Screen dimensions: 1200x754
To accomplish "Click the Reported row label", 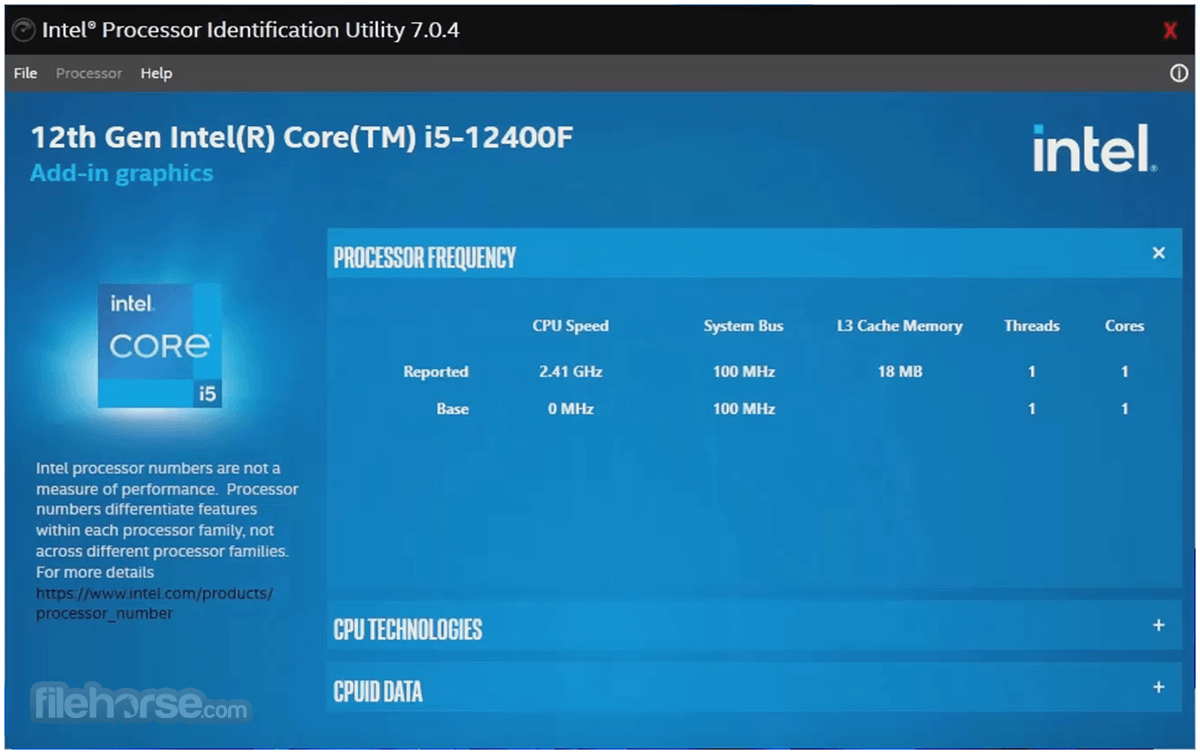I will point(435,372).
